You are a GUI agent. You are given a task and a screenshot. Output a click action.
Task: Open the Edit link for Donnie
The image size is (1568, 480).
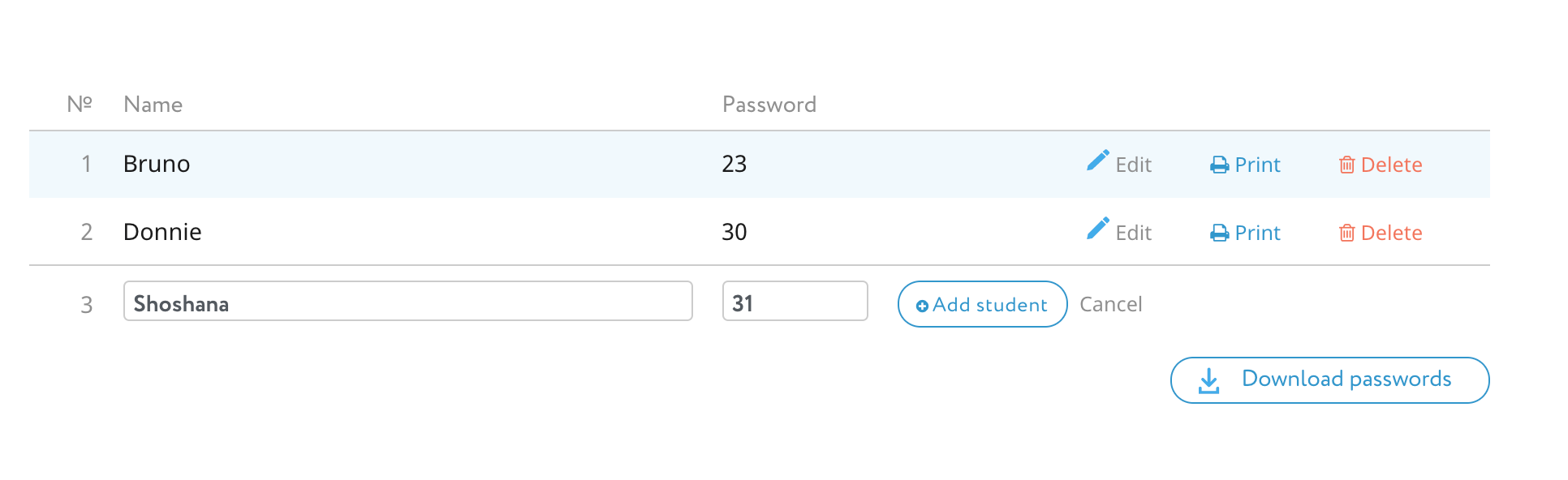tap(1133, 234)
